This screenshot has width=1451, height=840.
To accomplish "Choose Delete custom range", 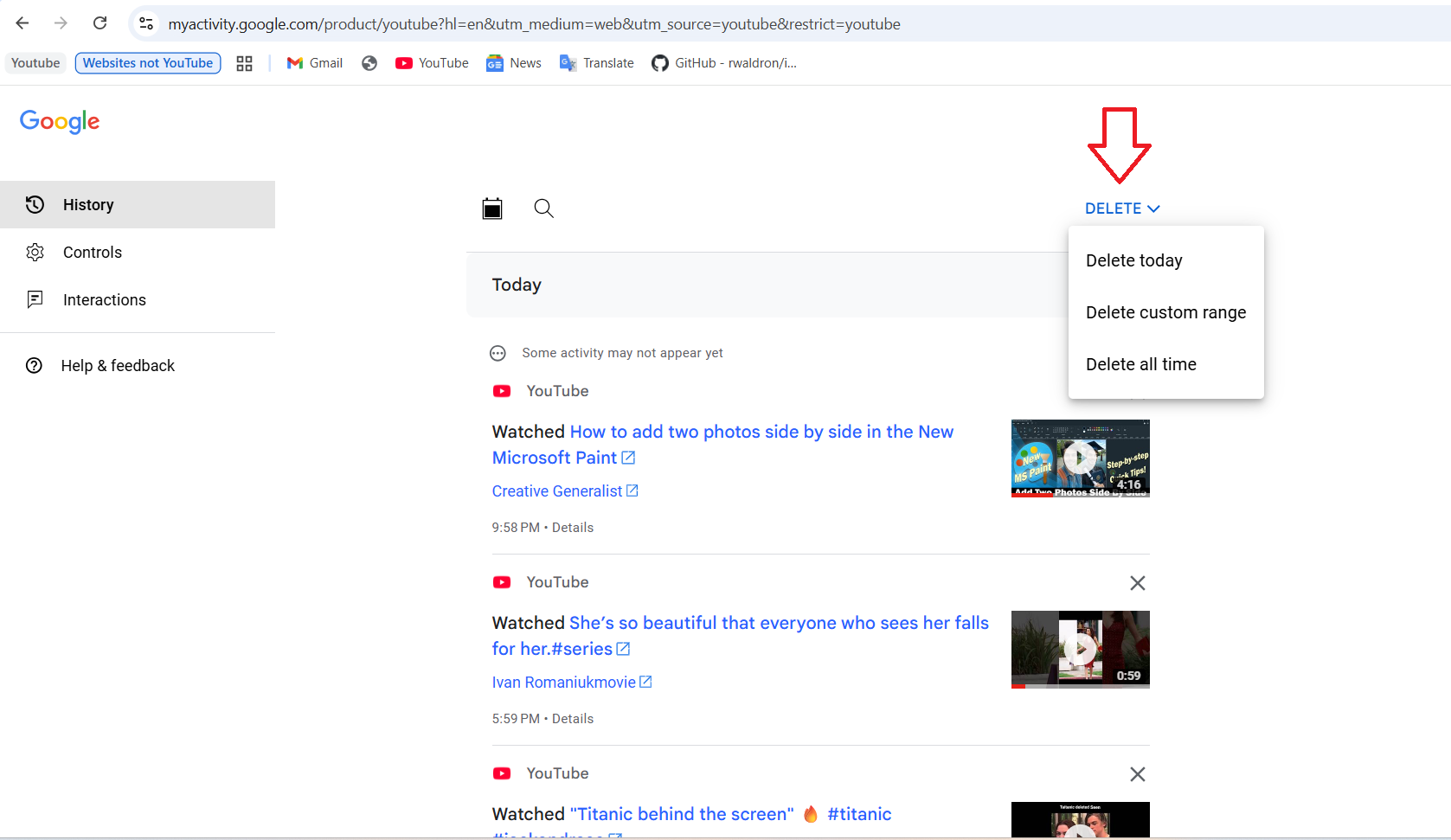I will click(1165, 312).
